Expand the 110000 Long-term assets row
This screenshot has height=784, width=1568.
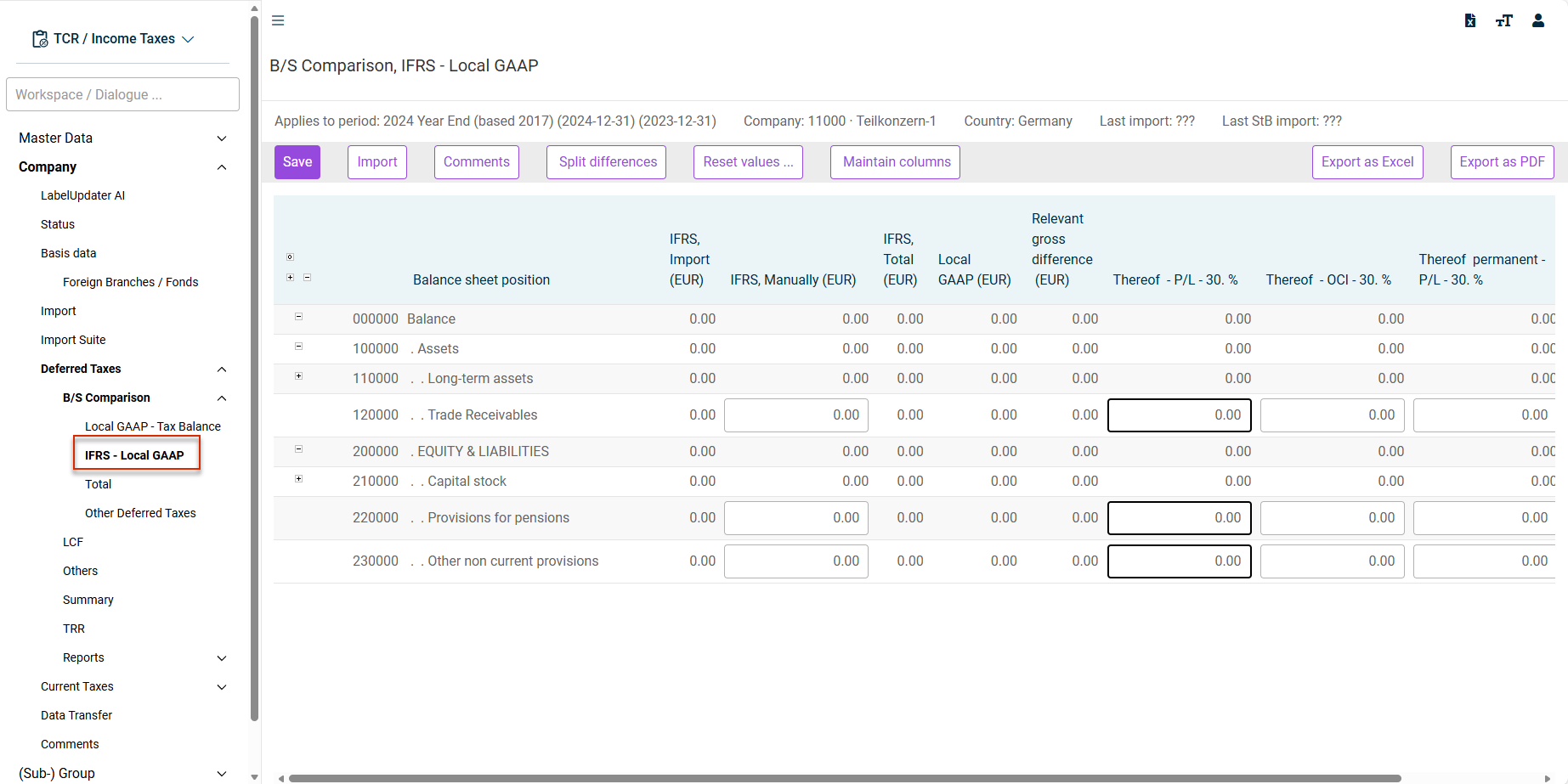click(x=299, y=375)
